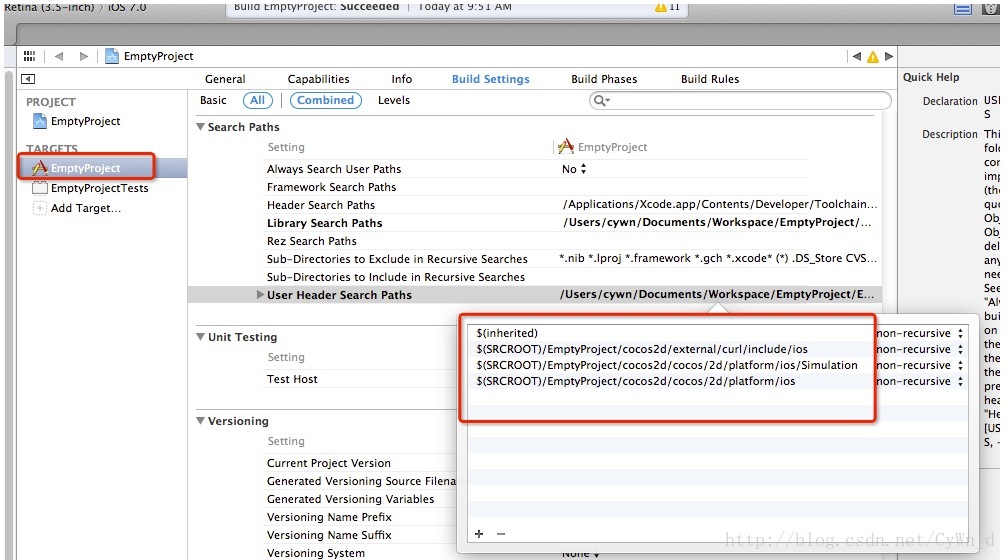1006x560 pixels.
Task: Select the Test Host setting
Action: tap(292, 378)
